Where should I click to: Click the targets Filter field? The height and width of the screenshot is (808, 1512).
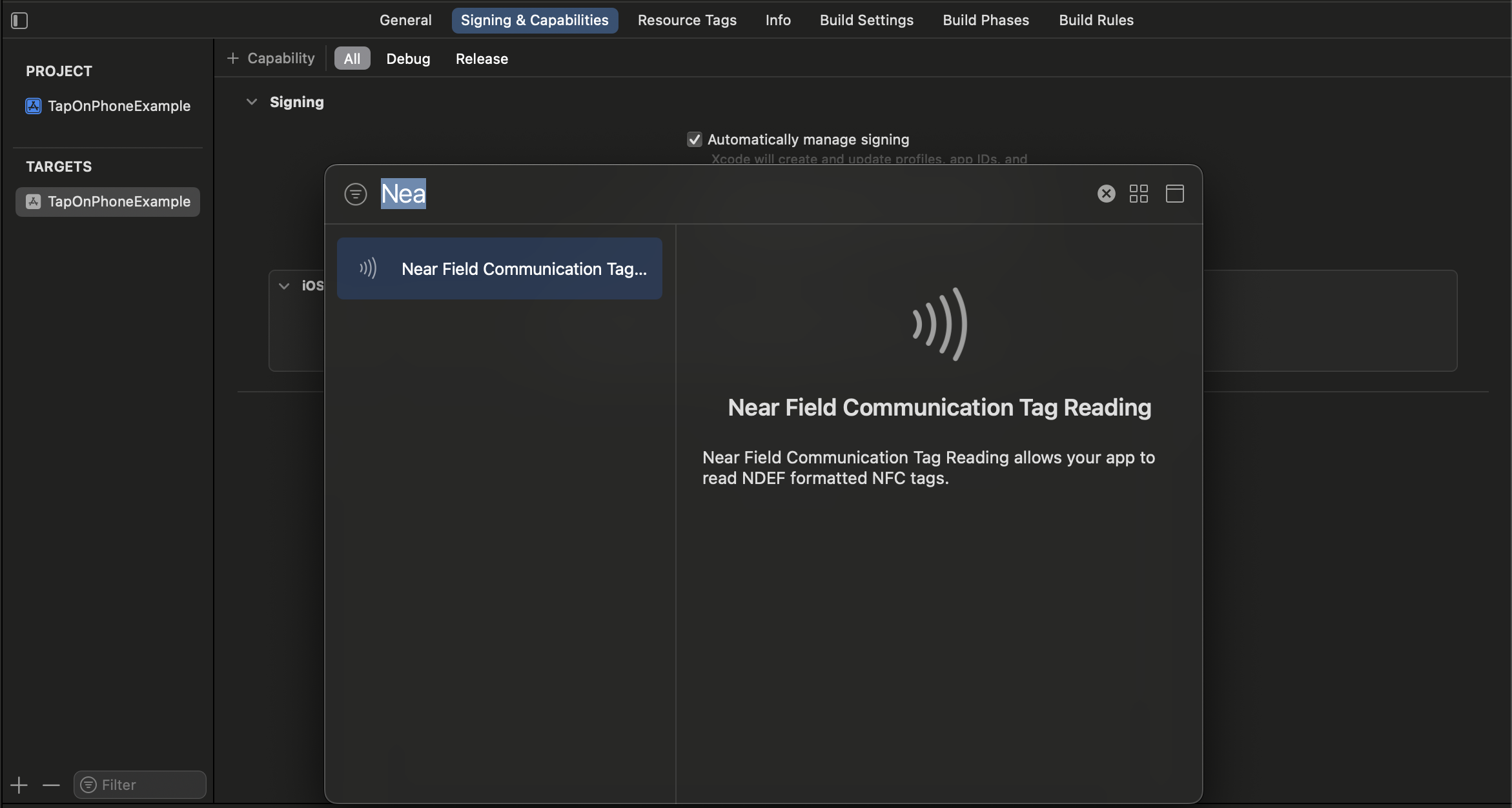140,785
